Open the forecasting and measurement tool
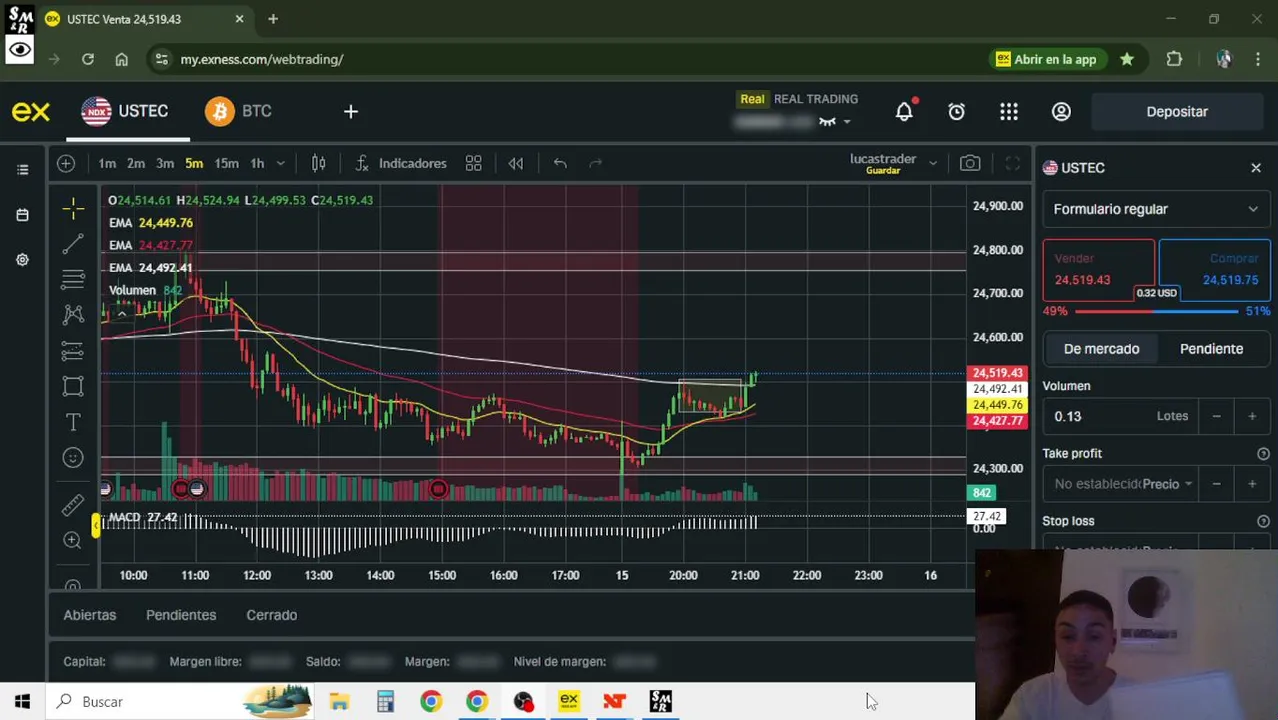 tap(73, 351)
